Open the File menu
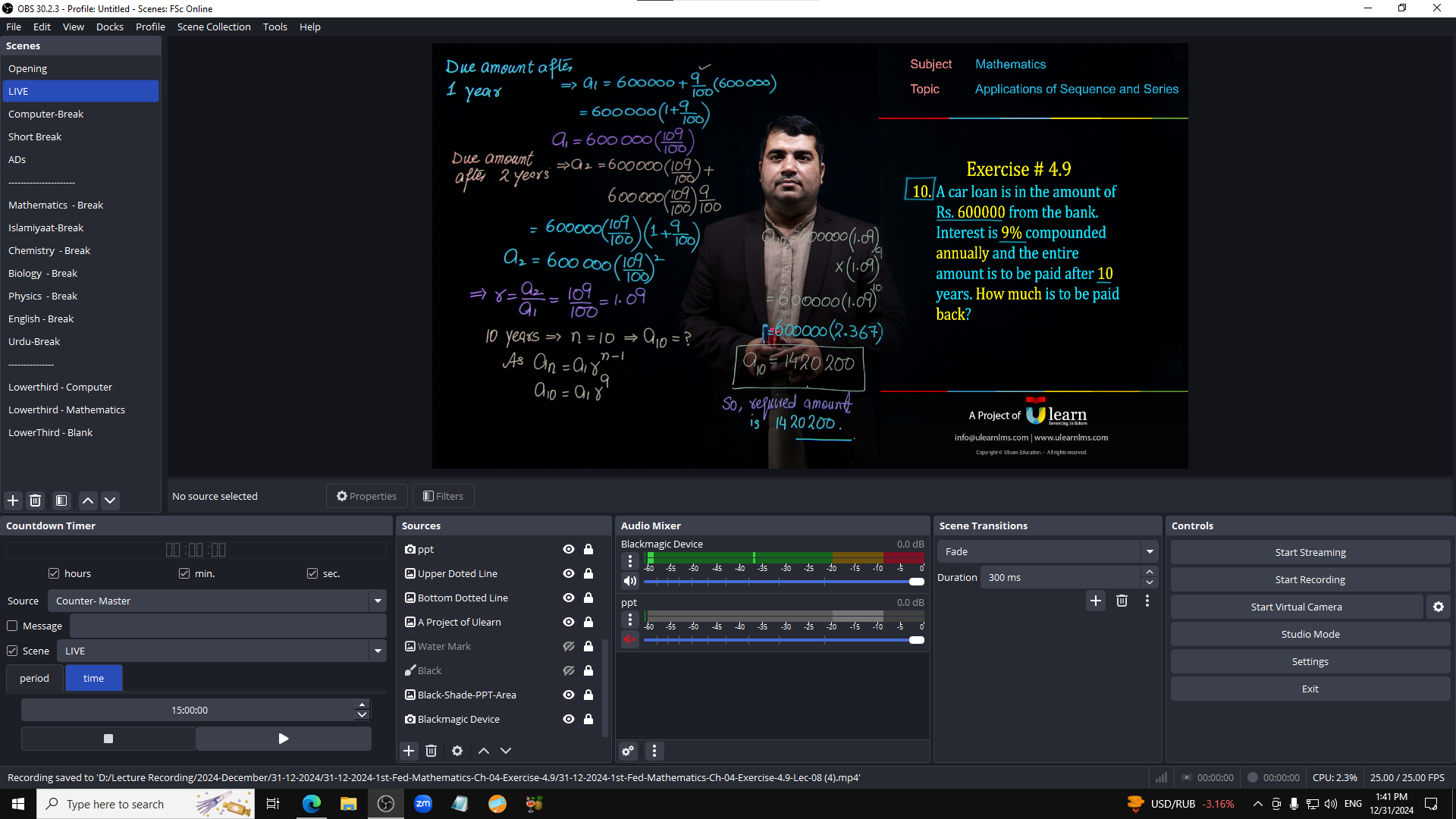 (x=14, y=27)
